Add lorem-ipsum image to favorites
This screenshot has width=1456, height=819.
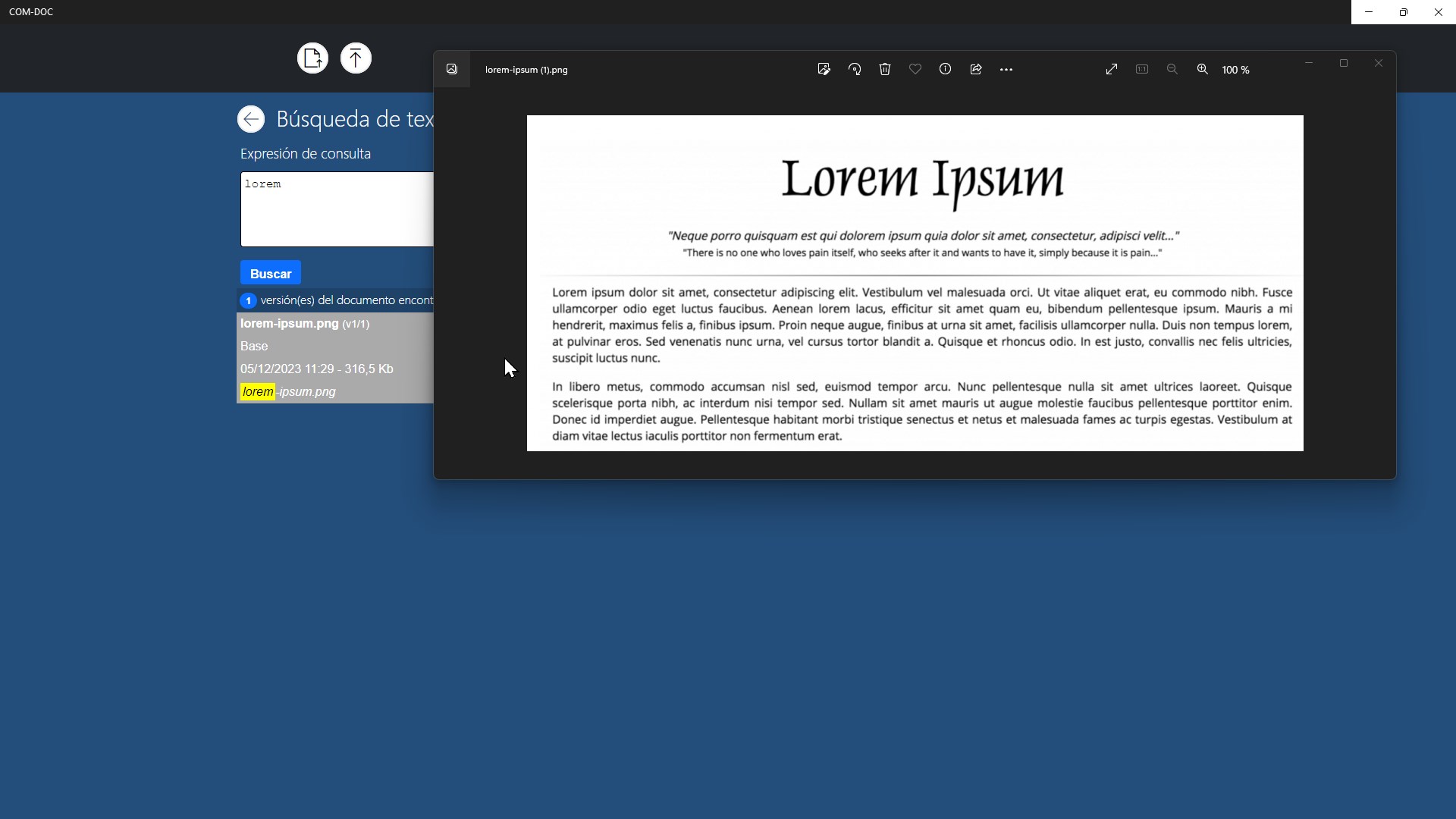(915, 69)
